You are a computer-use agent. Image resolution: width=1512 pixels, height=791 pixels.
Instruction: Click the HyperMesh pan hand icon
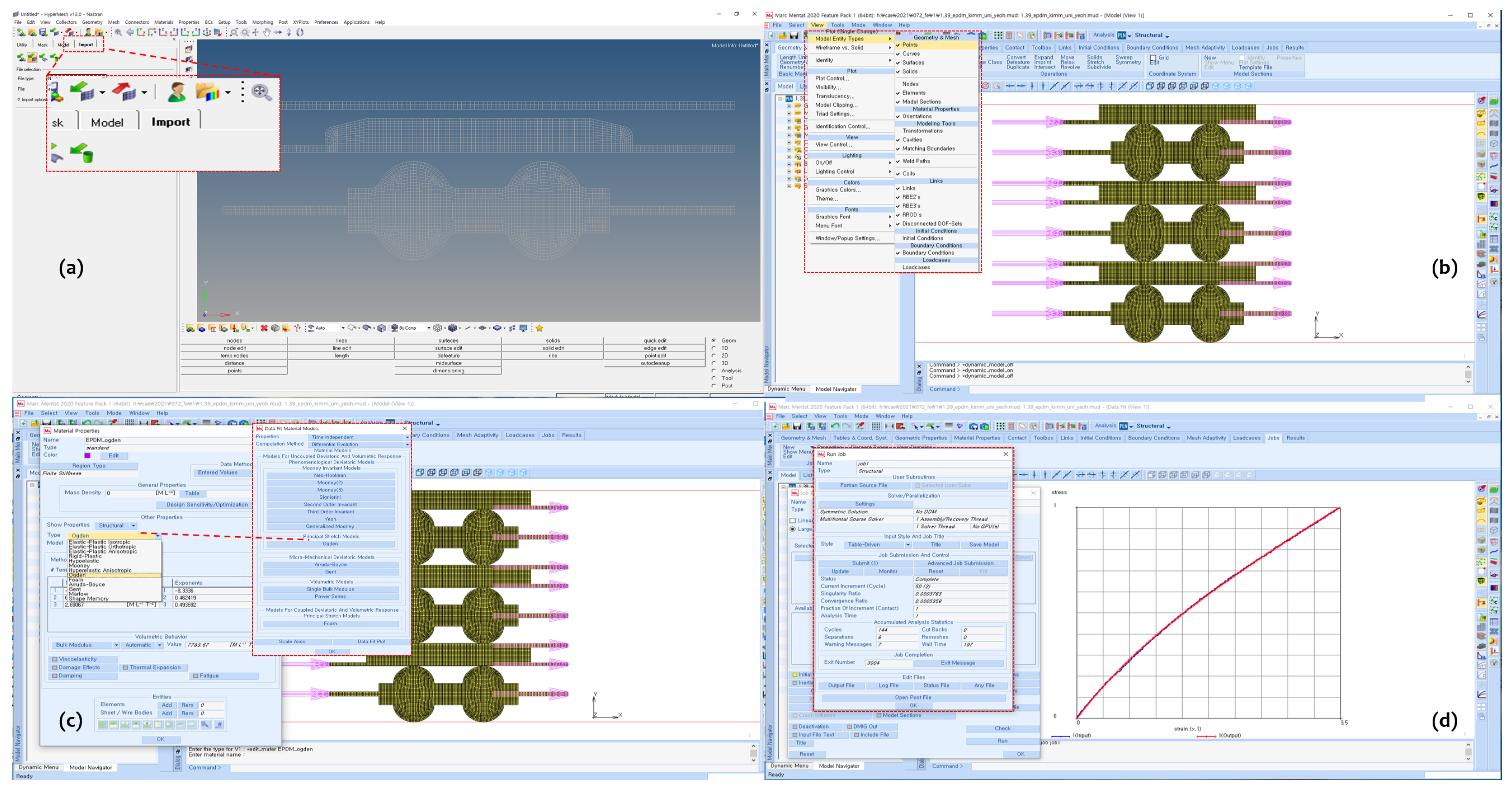click(x=267, y=32)
